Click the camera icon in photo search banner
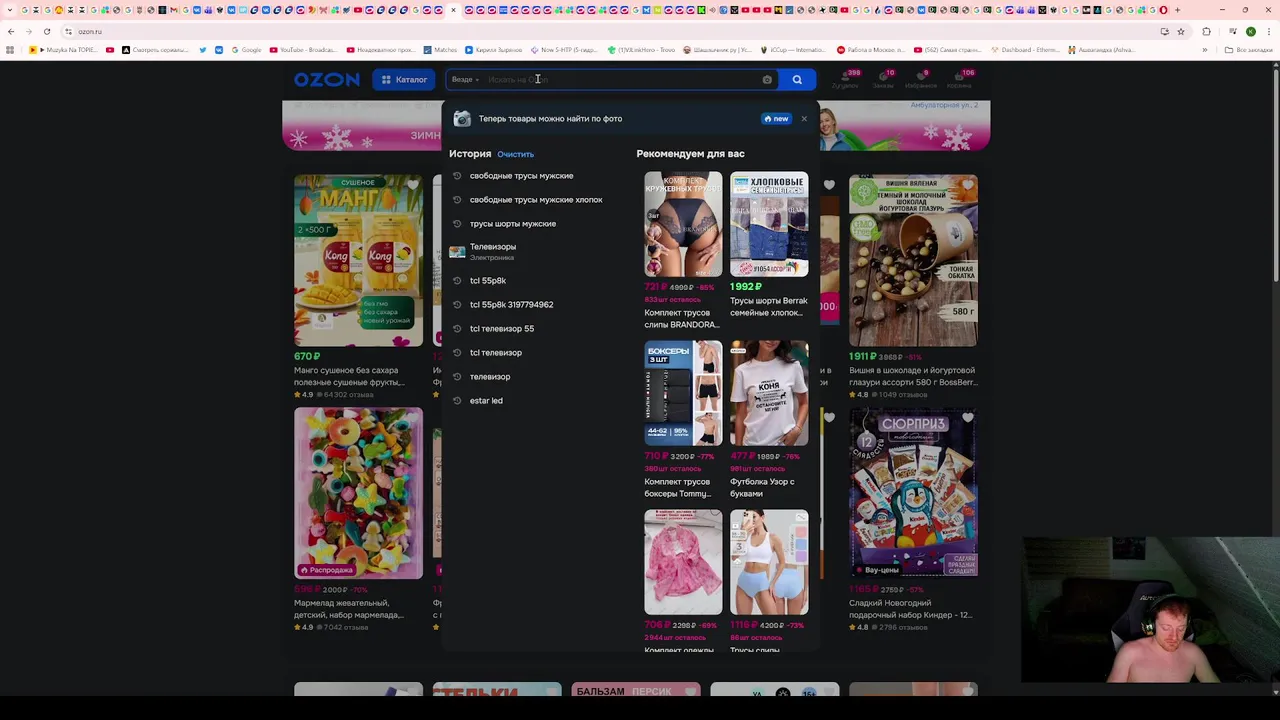 coord(462,119)
